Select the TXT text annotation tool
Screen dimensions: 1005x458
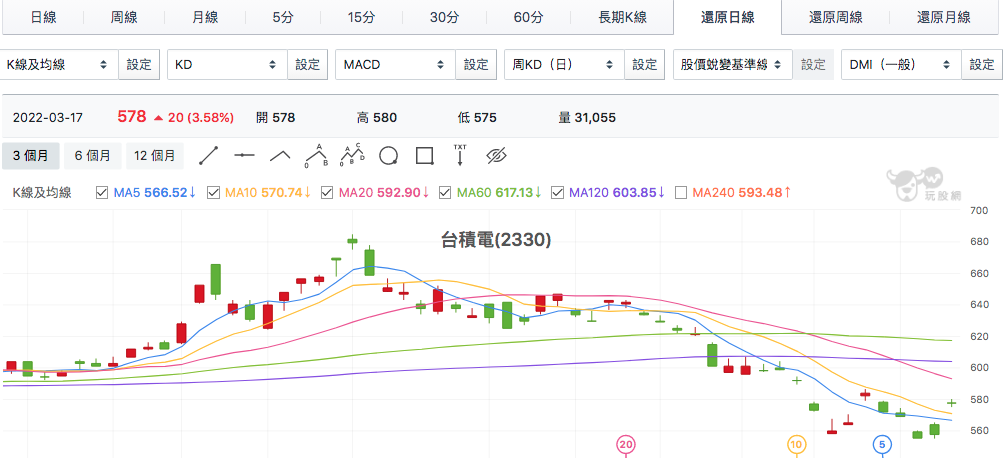[x=460, y=156]
